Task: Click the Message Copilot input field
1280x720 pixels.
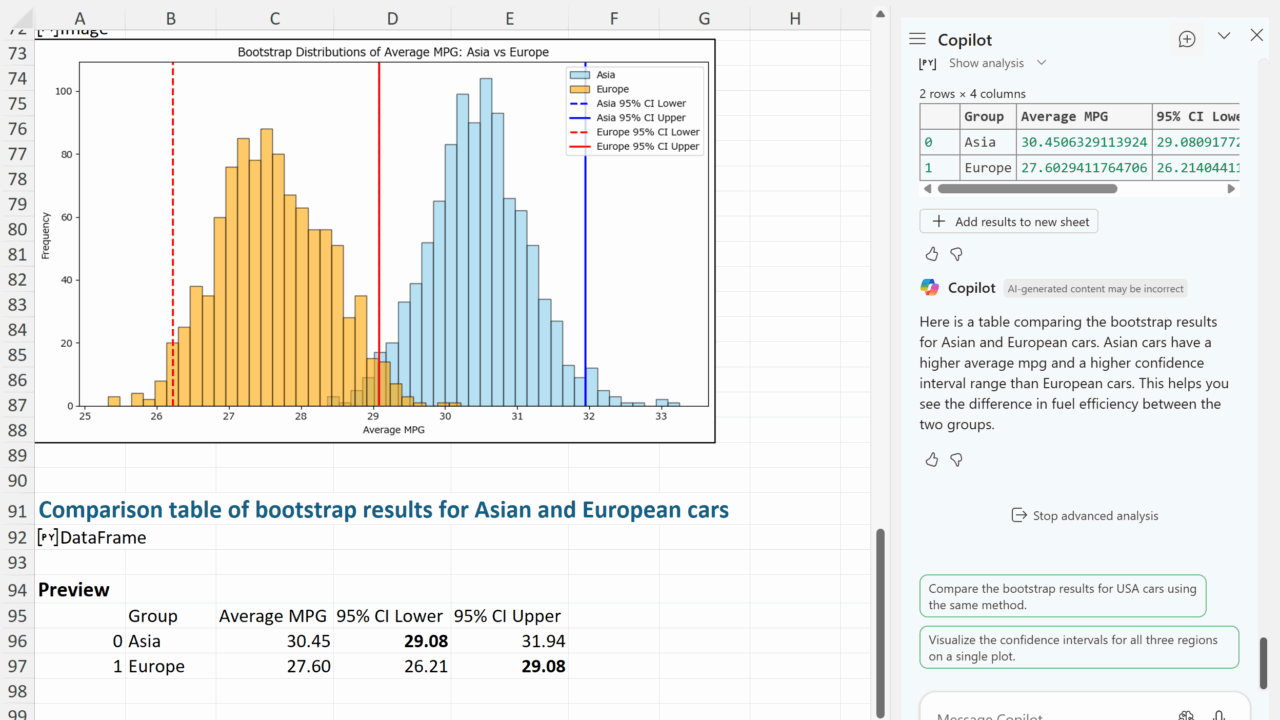Action: pyautogui.click(x=1040, y=714)
